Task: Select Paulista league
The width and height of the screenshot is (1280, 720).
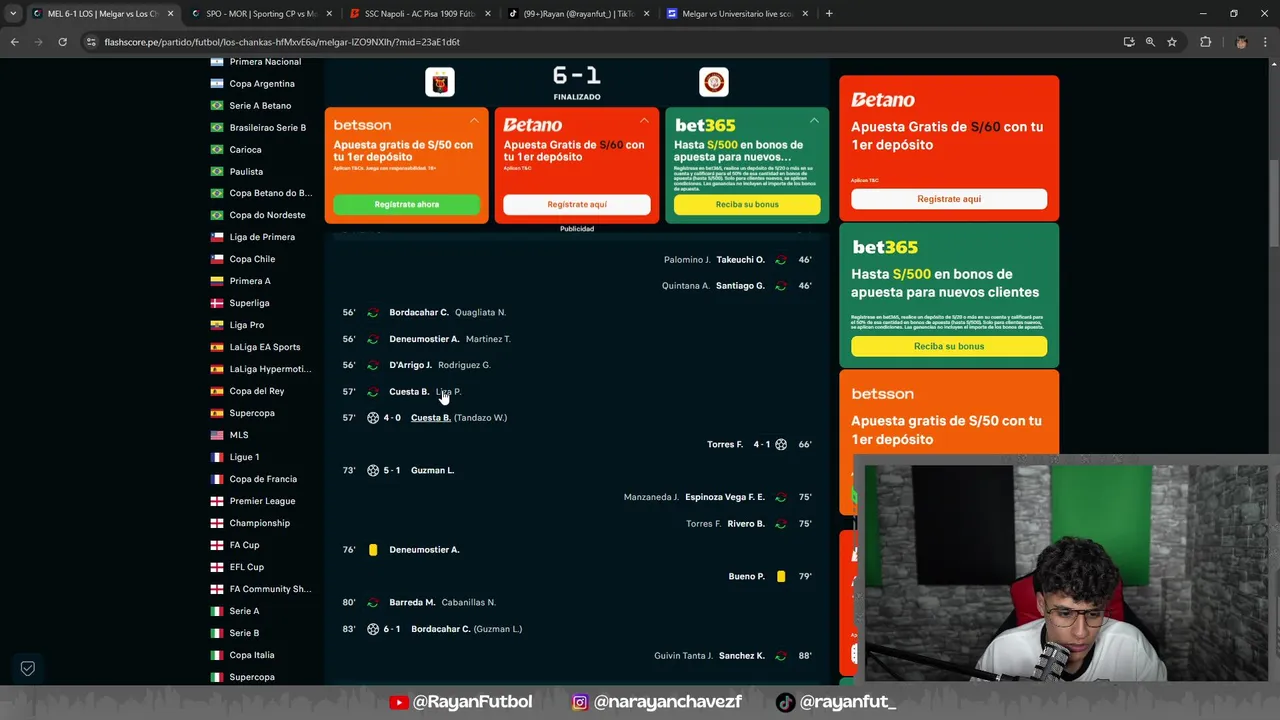Action: (246, 172)
